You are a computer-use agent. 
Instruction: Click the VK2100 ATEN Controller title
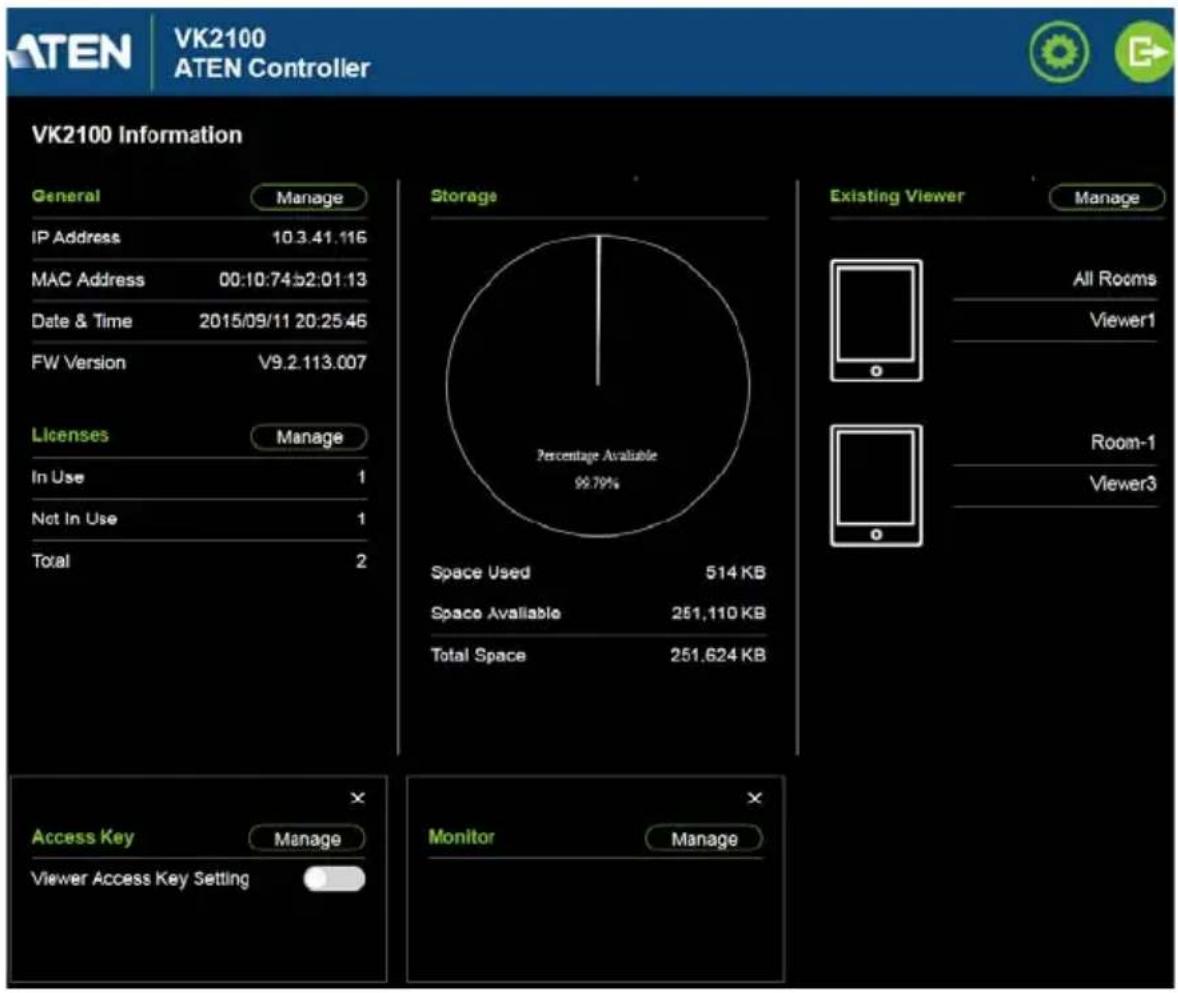pyautogui.click(x=271, y=53)
